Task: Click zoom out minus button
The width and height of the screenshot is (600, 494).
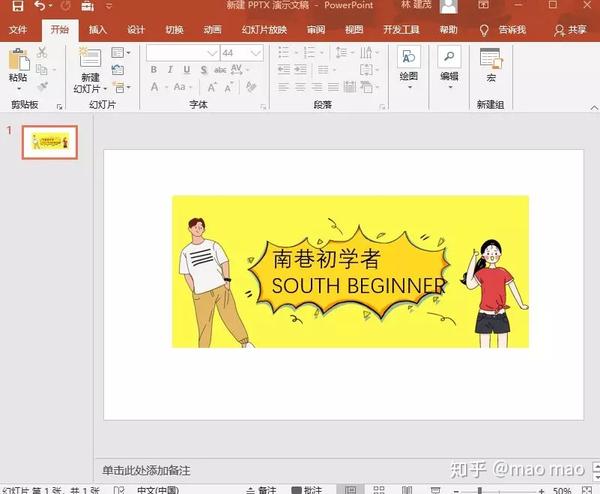Action: (x=456, y=491)
